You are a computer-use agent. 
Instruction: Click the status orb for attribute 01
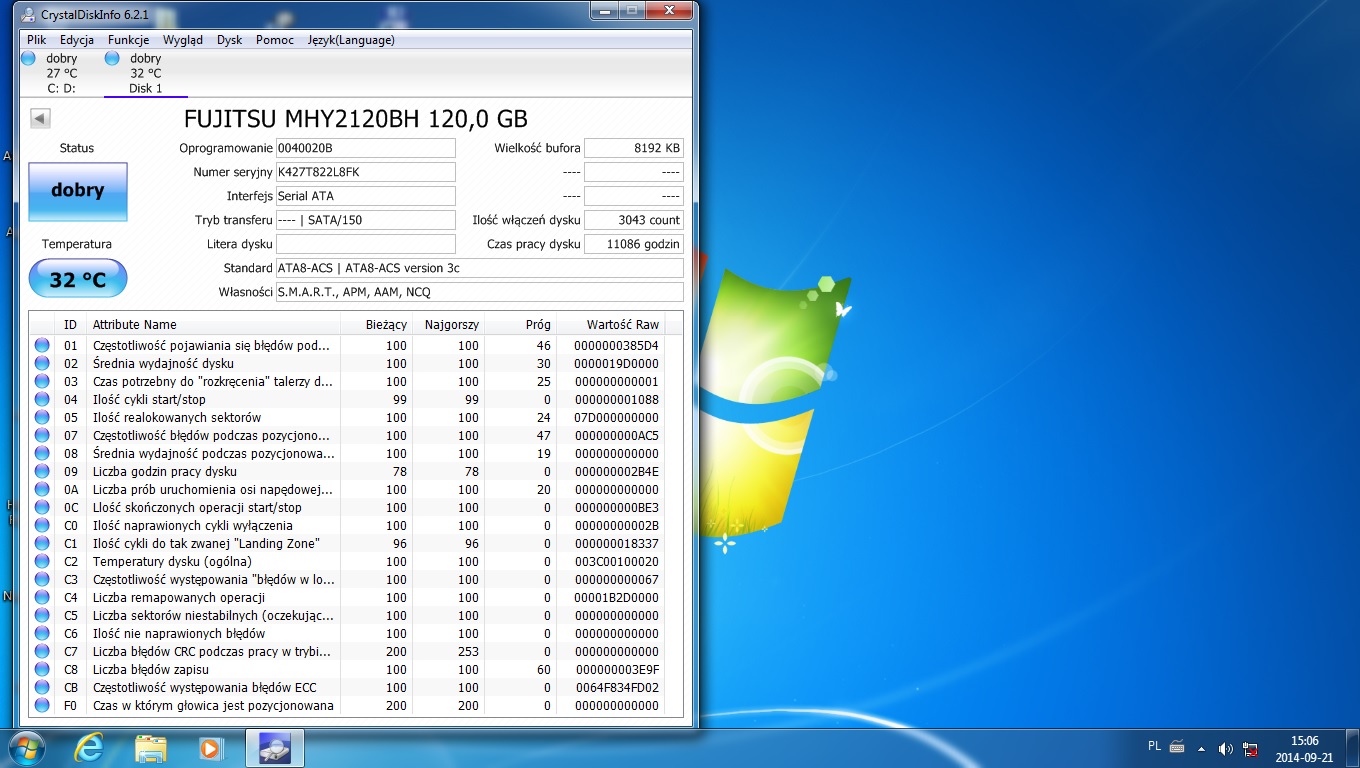(x=42, y=345)
